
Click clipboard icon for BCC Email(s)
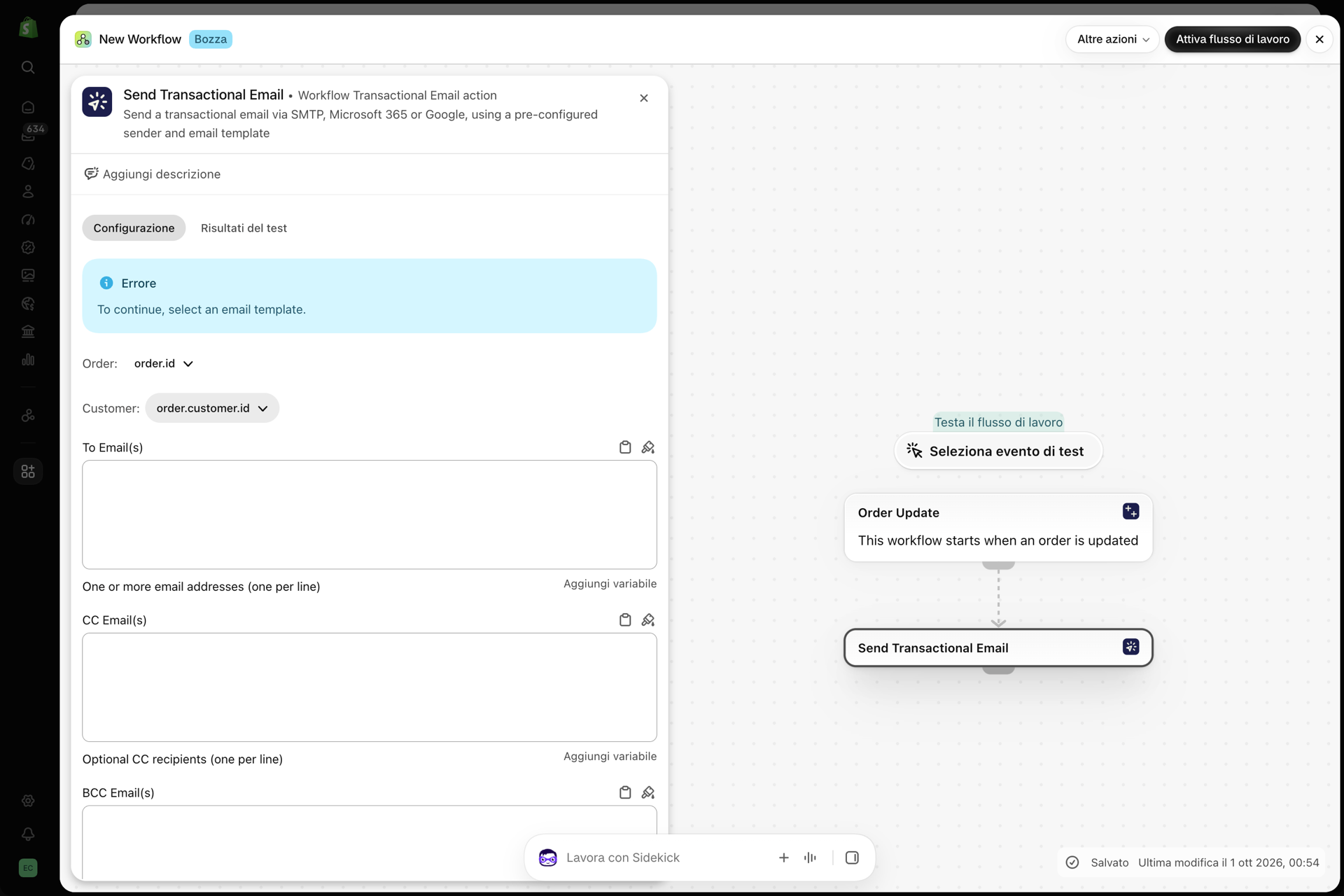625,792
